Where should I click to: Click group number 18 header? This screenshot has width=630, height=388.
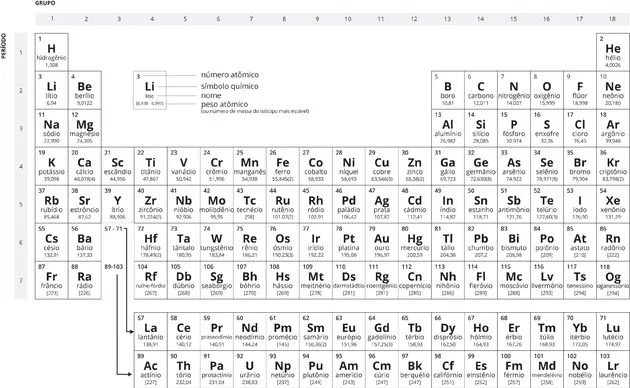(x=612, y=19)
